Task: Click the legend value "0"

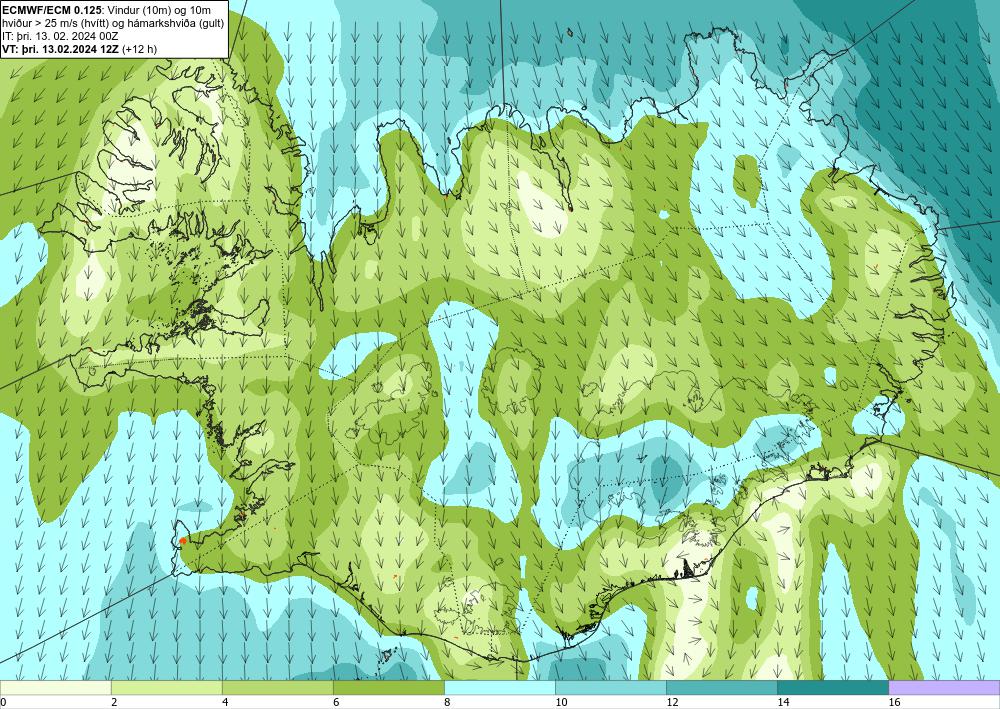Action: click(3, 702)
